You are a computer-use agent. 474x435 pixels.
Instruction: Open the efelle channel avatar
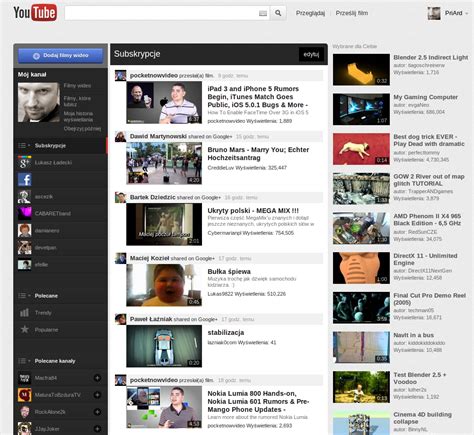point(24,264)
